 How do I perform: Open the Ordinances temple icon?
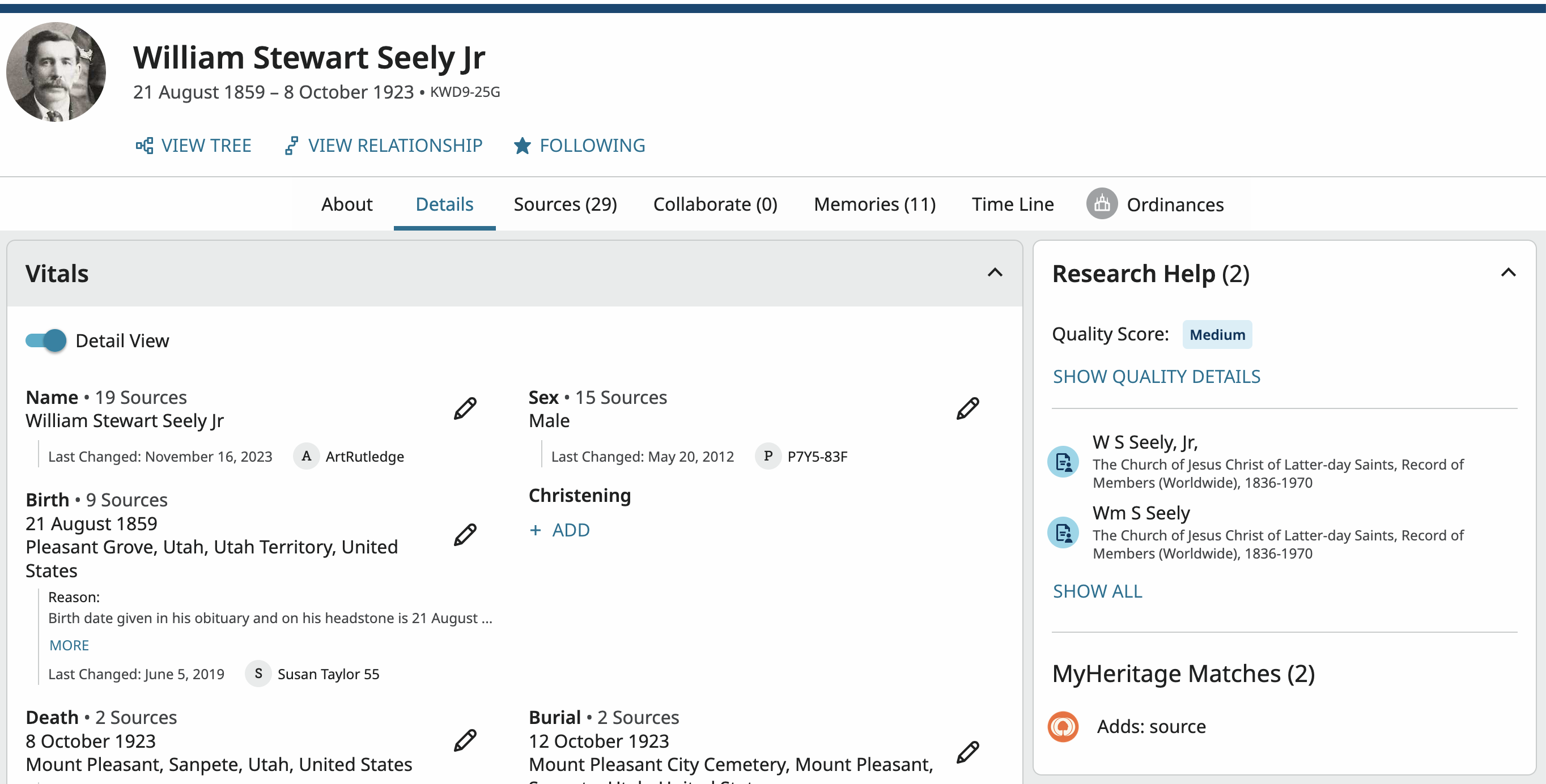[1101, 204]
